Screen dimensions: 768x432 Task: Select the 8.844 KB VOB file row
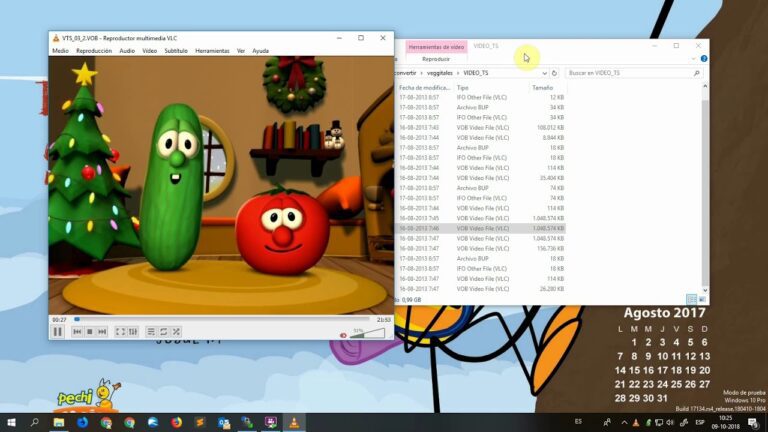click(480, 138)
